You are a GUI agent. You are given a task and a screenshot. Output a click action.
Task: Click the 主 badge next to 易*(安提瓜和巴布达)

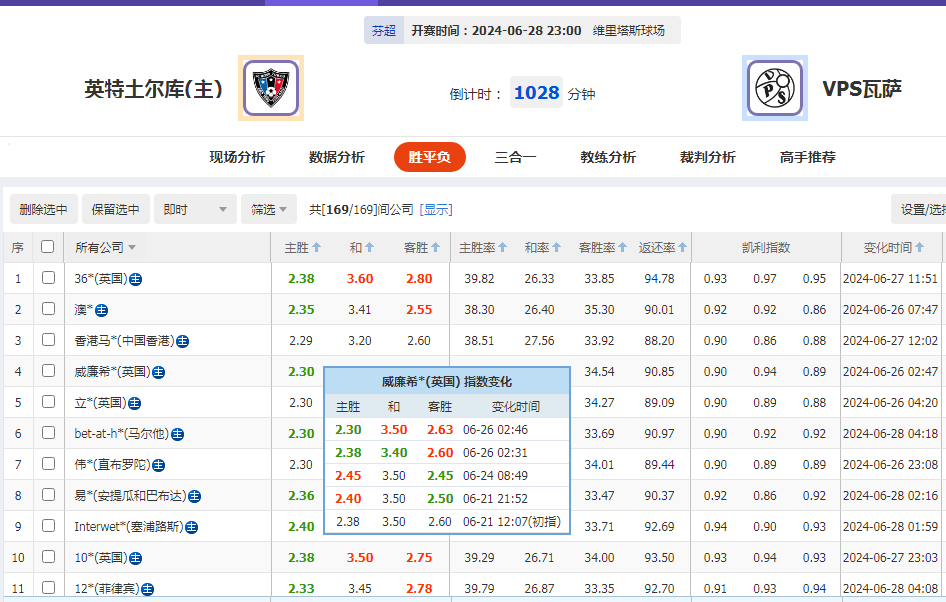click(192, 495)
